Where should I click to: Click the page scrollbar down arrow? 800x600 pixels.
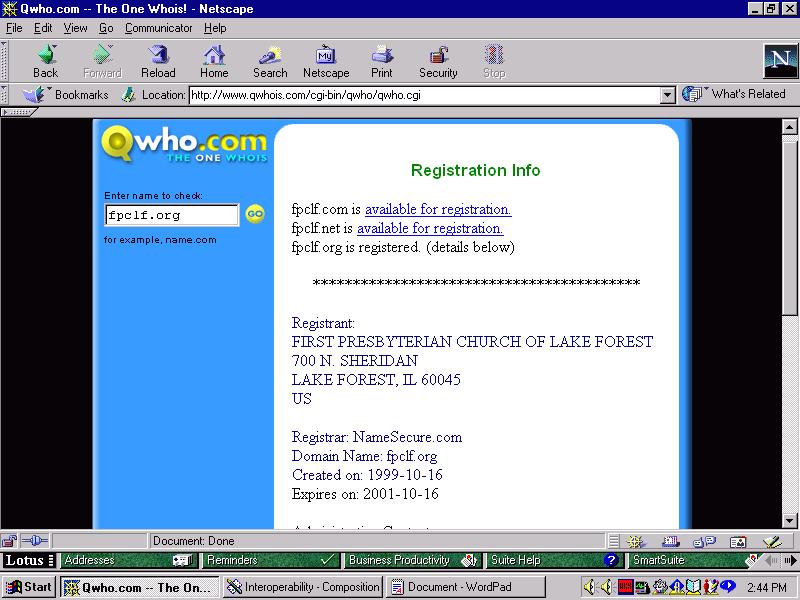pyautogui.click(x=790, y=521)
